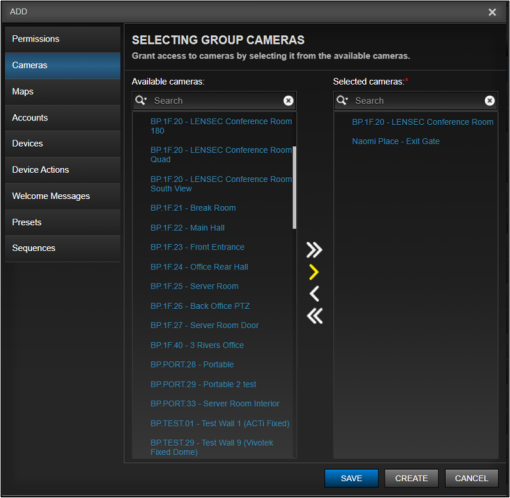Click the remove single camera left arrow

click(314, 294)
